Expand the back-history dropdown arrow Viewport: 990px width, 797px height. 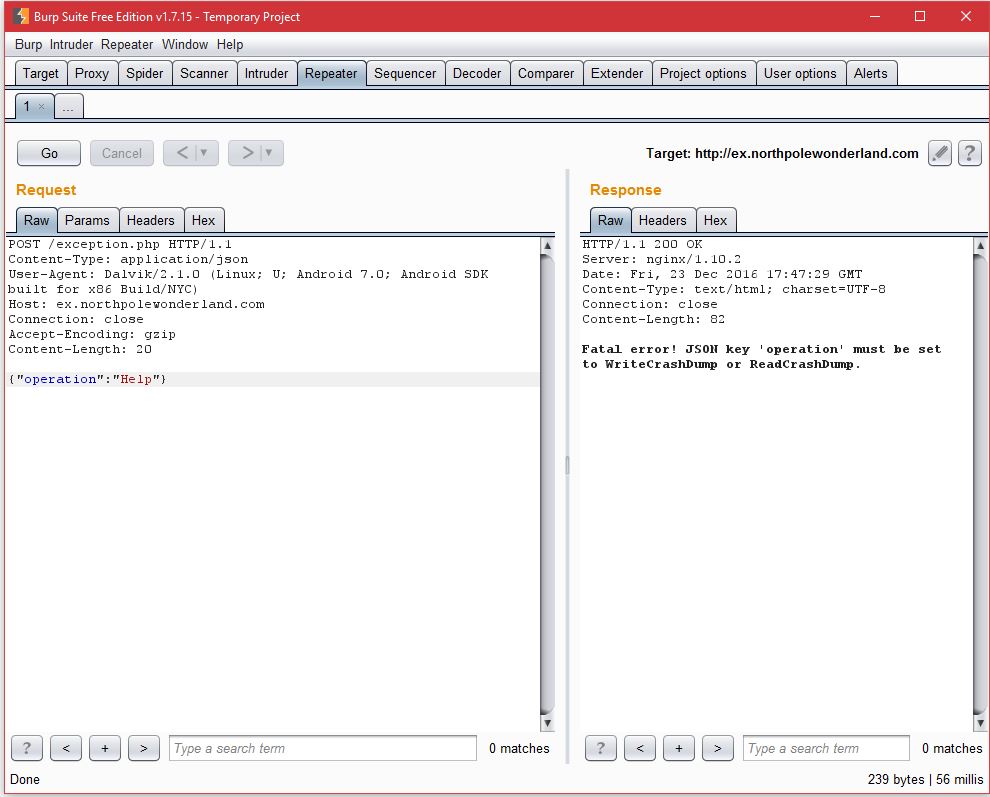coord(204,153)
